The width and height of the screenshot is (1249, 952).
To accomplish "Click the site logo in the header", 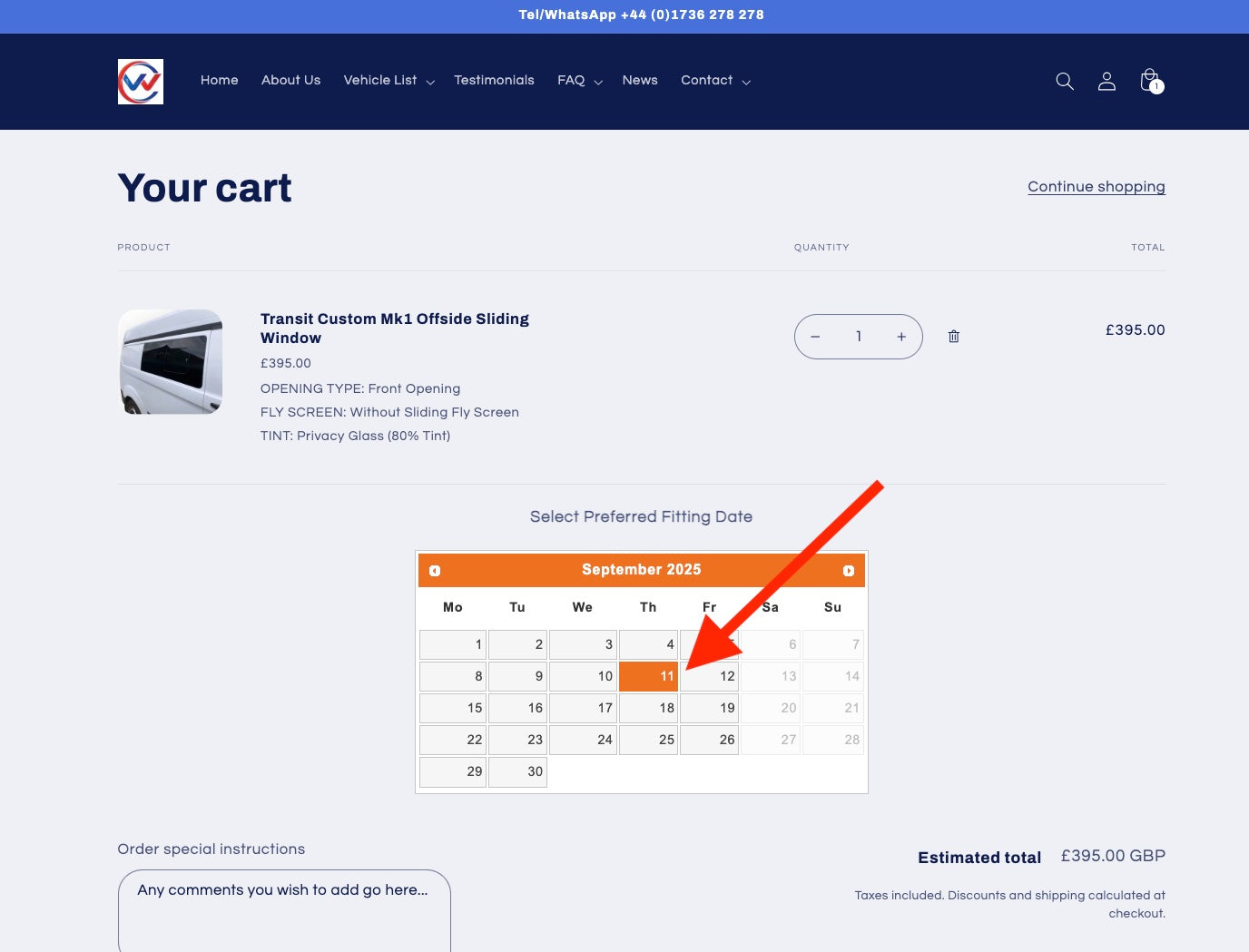I will click(x=141, y=82).
